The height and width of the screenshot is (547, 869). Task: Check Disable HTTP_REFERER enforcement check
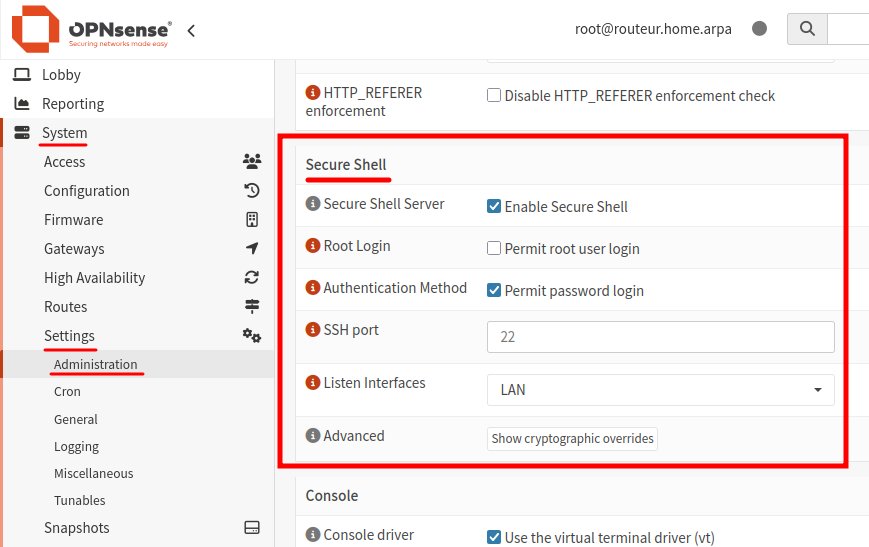point(494,96)
